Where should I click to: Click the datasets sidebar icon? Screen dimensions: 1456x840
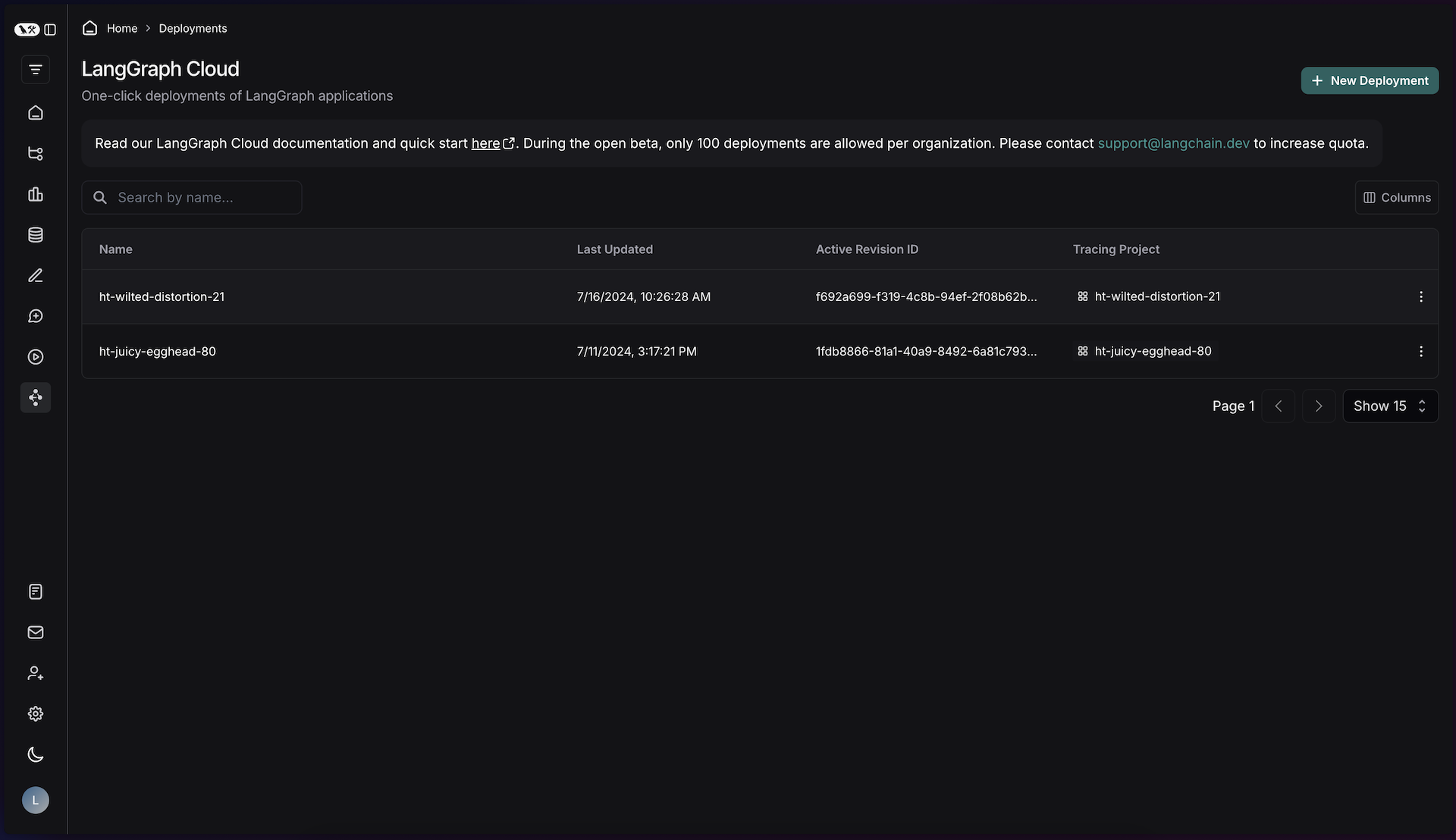(35, 235)
